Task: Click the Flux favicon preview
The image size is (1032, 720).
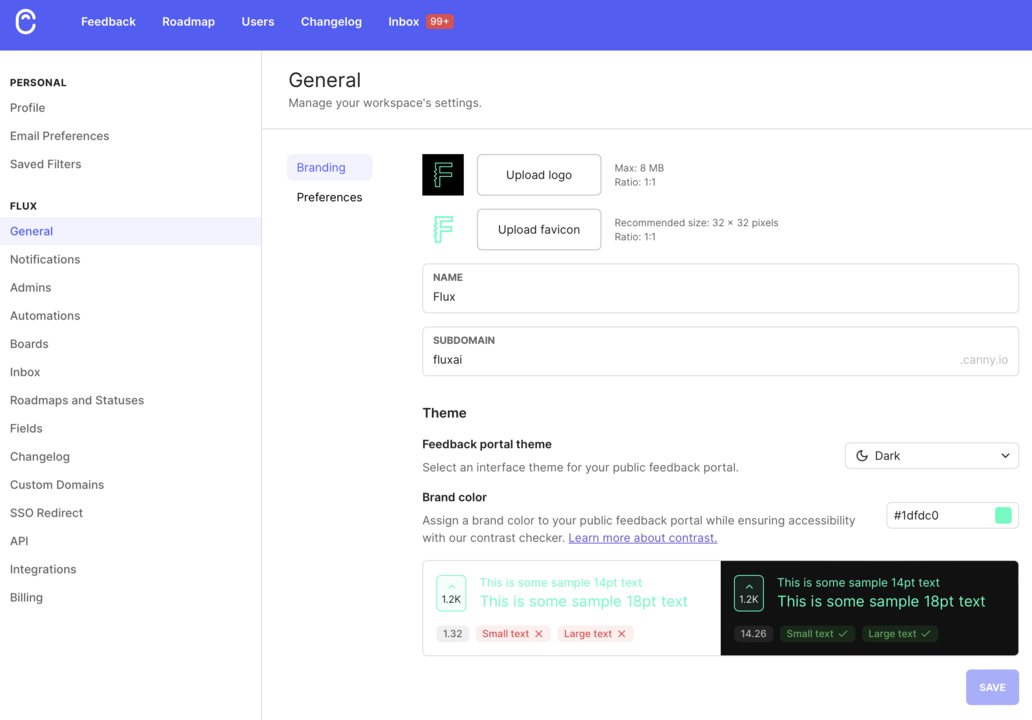Action: tap(443, 230)
